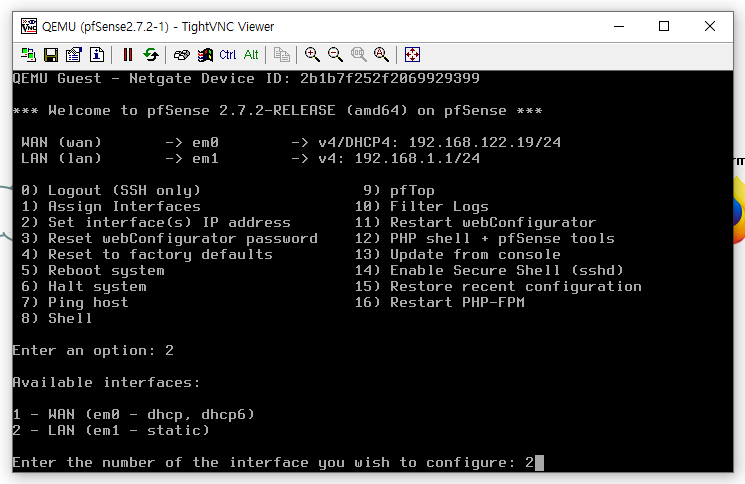745x484 pixels.
Task: Click the '1 - WAN (em0 - dhcp, dhcp6)' line
Action: click(x=134, y=415)
